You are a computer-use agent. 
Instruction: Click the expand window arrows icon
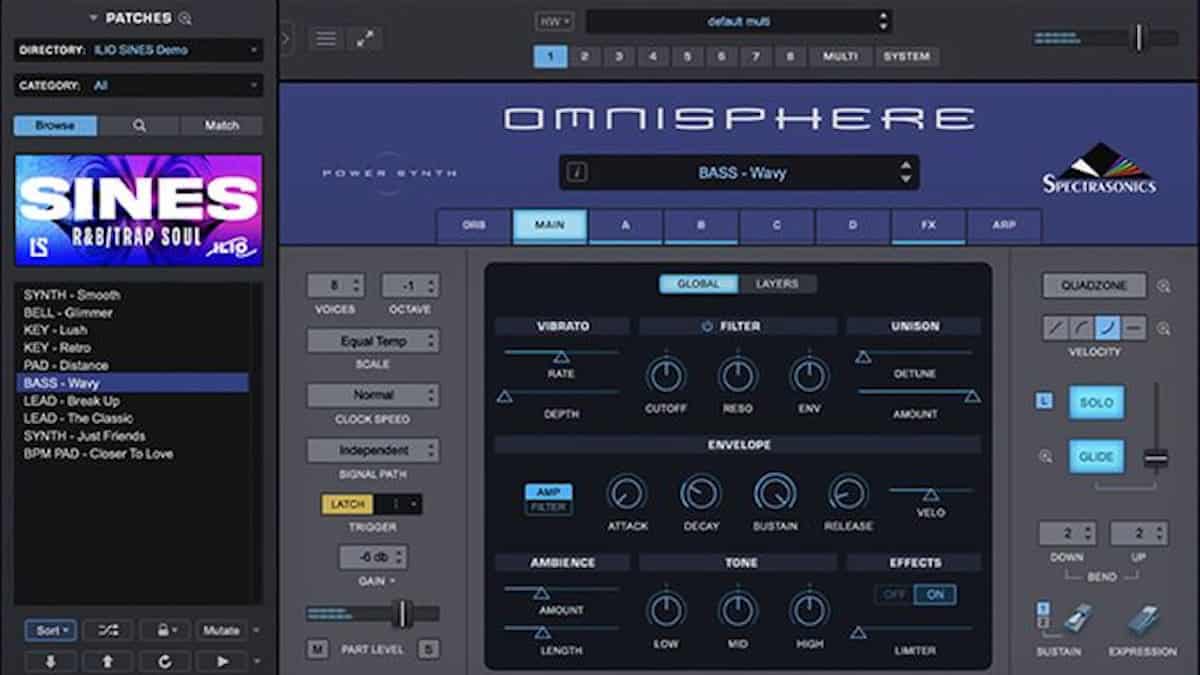click(366, 38)
